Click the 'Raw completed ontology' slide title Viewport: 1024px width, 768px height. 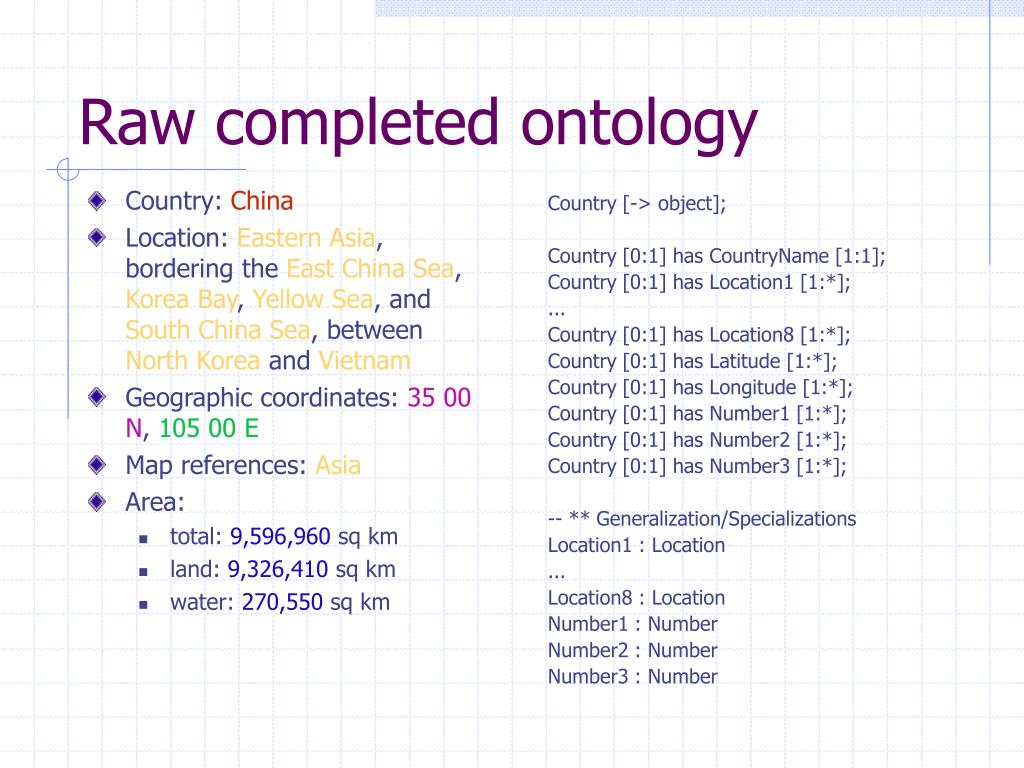click(418, 124)
